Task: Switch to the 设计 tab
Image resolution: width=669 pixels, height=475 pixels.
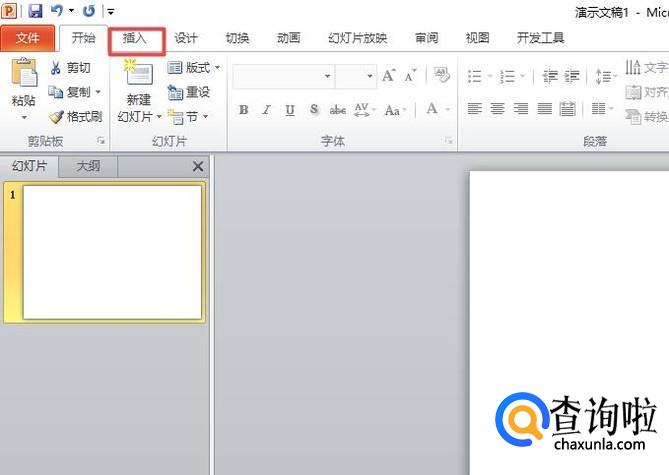Action: coord(186,38)
